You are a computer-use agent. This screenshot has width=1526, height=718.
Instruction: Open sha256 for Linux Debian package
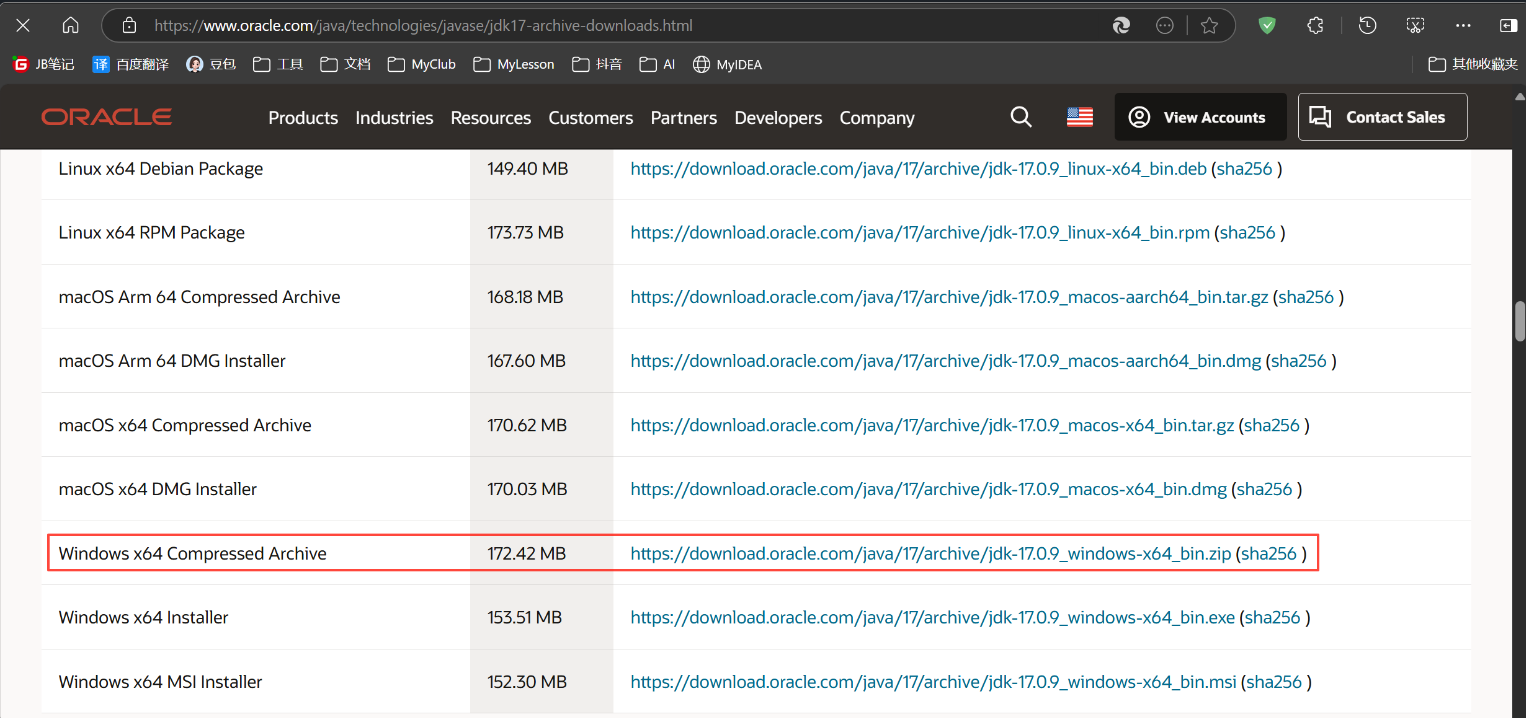click(1245, 169)
